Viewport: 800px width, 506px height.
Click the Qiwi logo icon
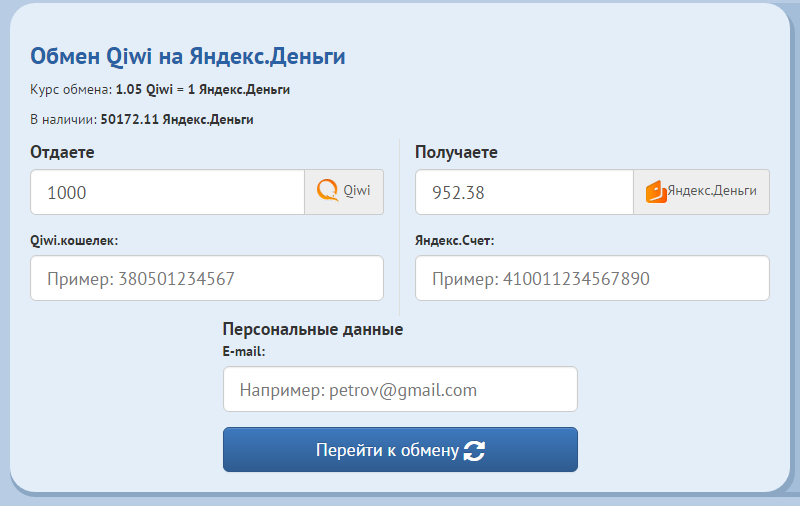[328, 190]
